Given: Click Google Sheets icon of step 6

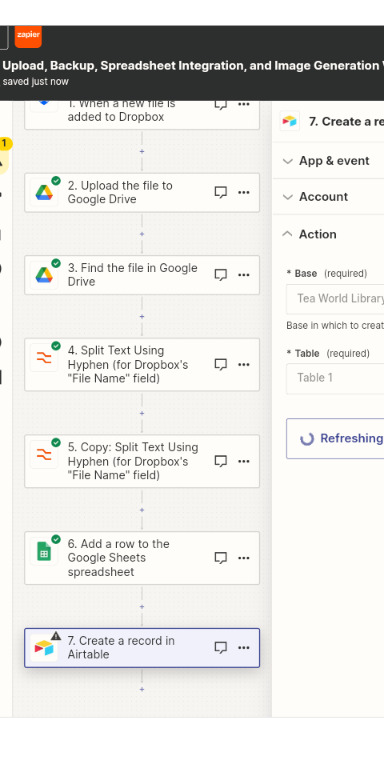Looking at the screenshot, I should pos(44,551).
